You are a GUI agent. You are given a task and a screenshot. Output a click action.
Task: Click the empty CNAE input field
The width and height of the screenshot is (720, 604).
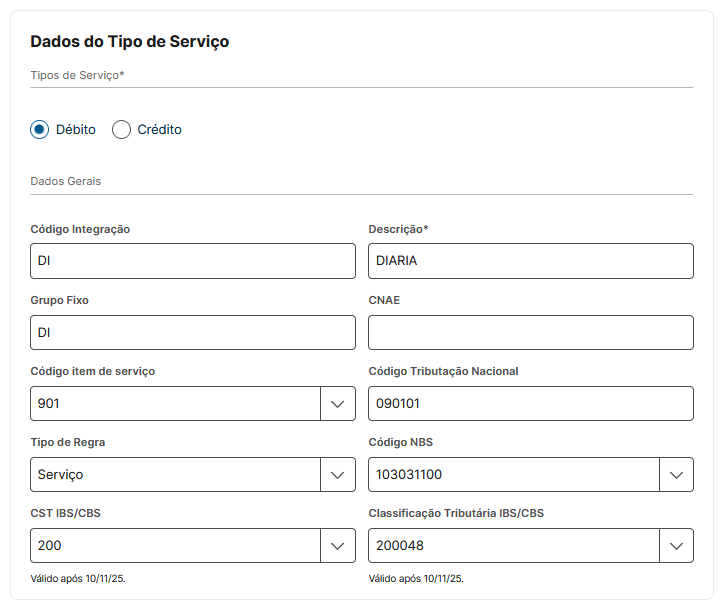530,333
